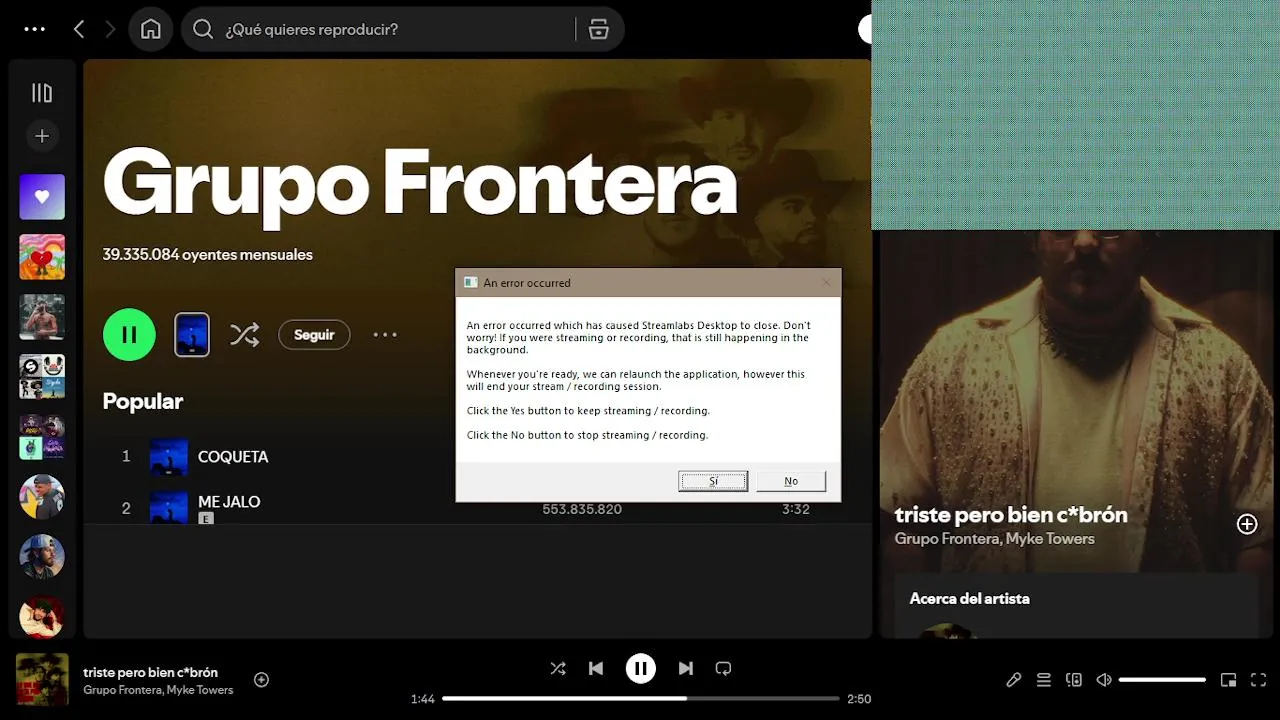Toggle shuffle in the player controls
Image resolution: width=1280 pixels, height=720 pixels.
[558, 668]
